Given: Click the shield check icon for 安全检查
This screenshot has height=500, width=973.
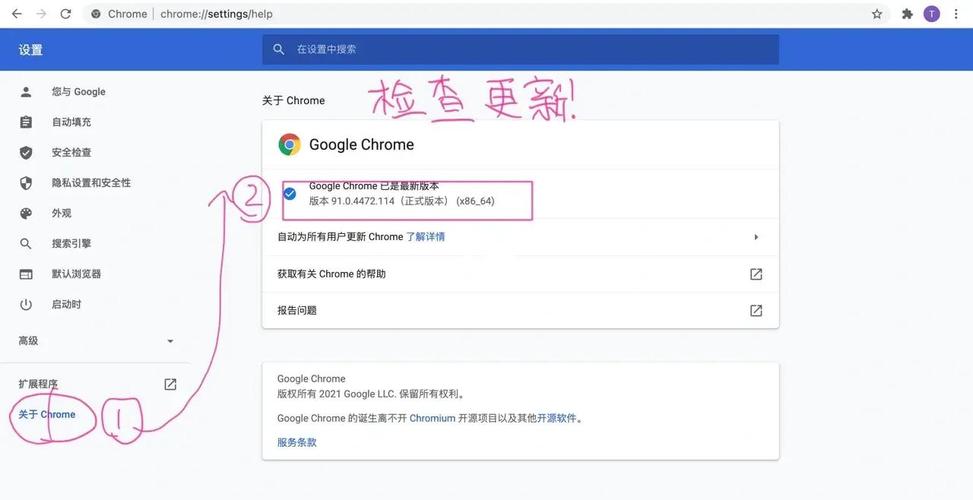Looking at the screenshot, I should click(x=26, y=153).
